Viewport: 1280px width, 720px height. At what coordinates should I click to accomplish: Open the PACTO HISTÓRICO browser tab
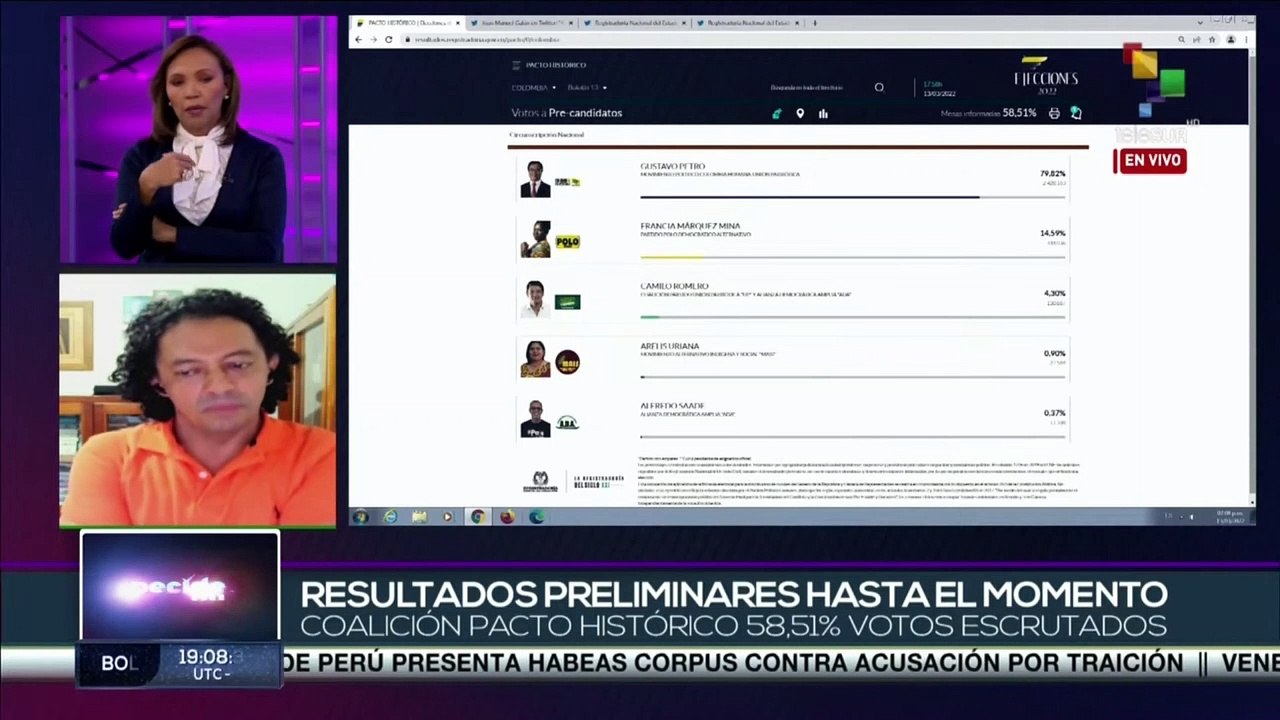(409, 23)
